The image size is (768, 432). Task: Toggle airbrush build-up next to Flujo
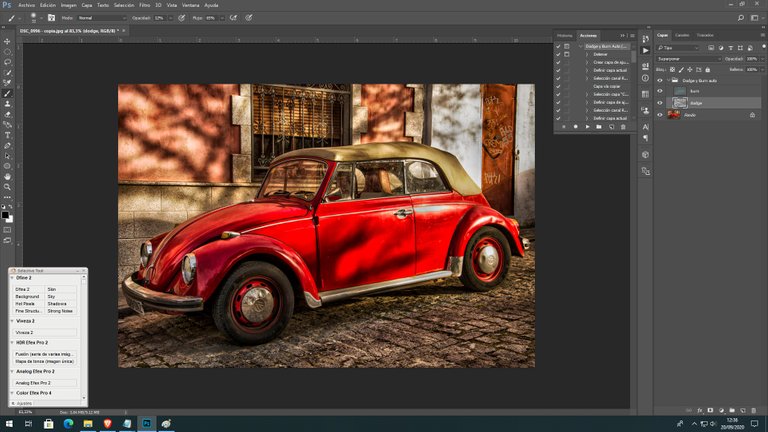(233, 18)
